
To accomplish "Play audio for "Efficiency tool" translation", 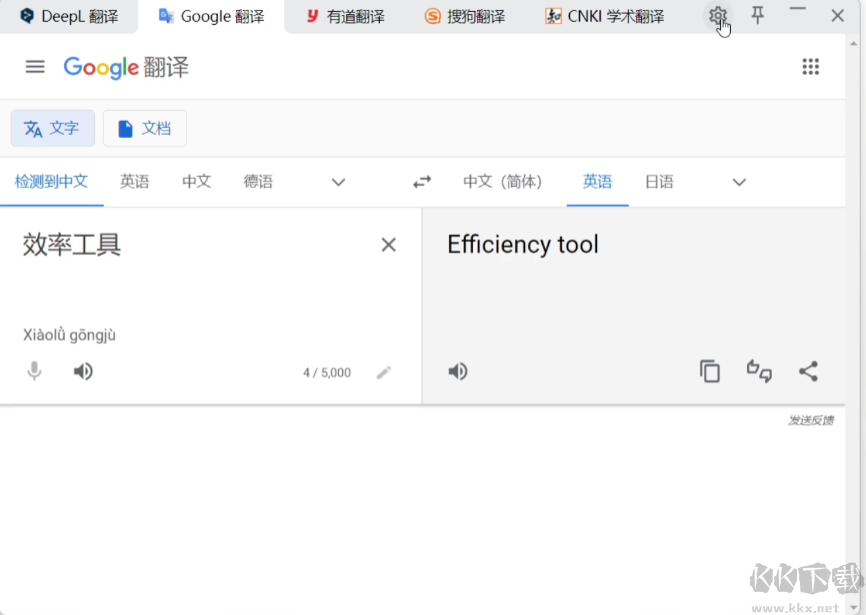I will [x=458, y=371].
